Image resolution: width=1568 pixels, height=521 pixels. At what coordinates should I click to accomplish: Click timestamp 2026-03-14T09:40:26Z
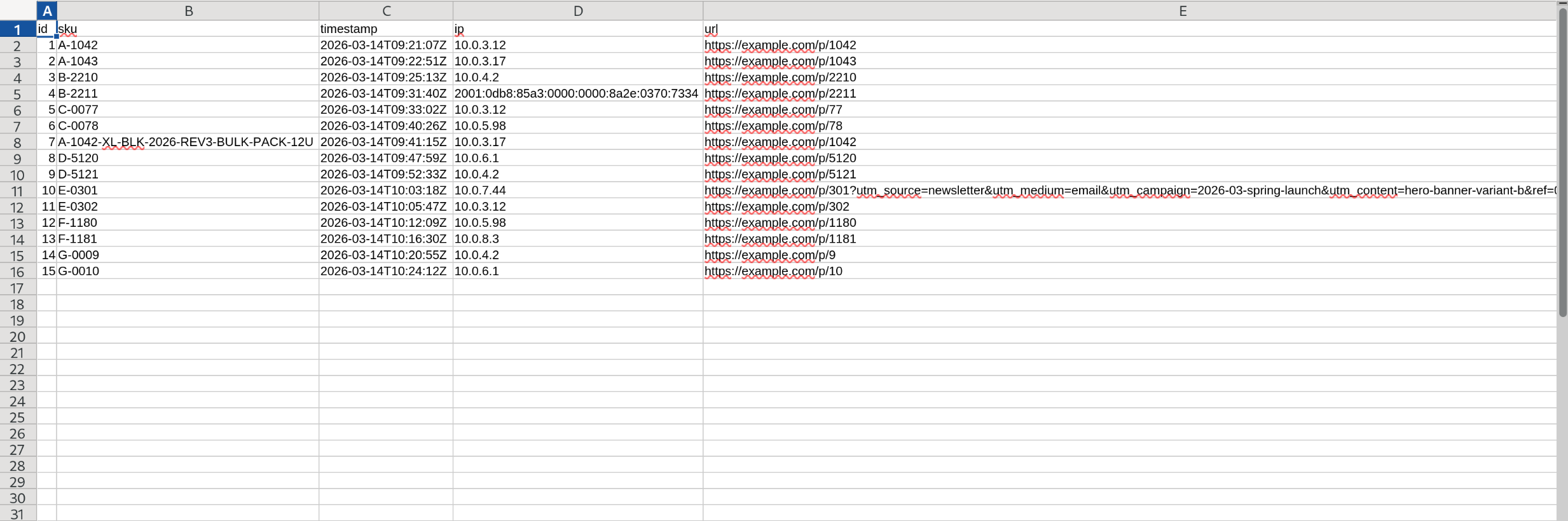[386, 126]
